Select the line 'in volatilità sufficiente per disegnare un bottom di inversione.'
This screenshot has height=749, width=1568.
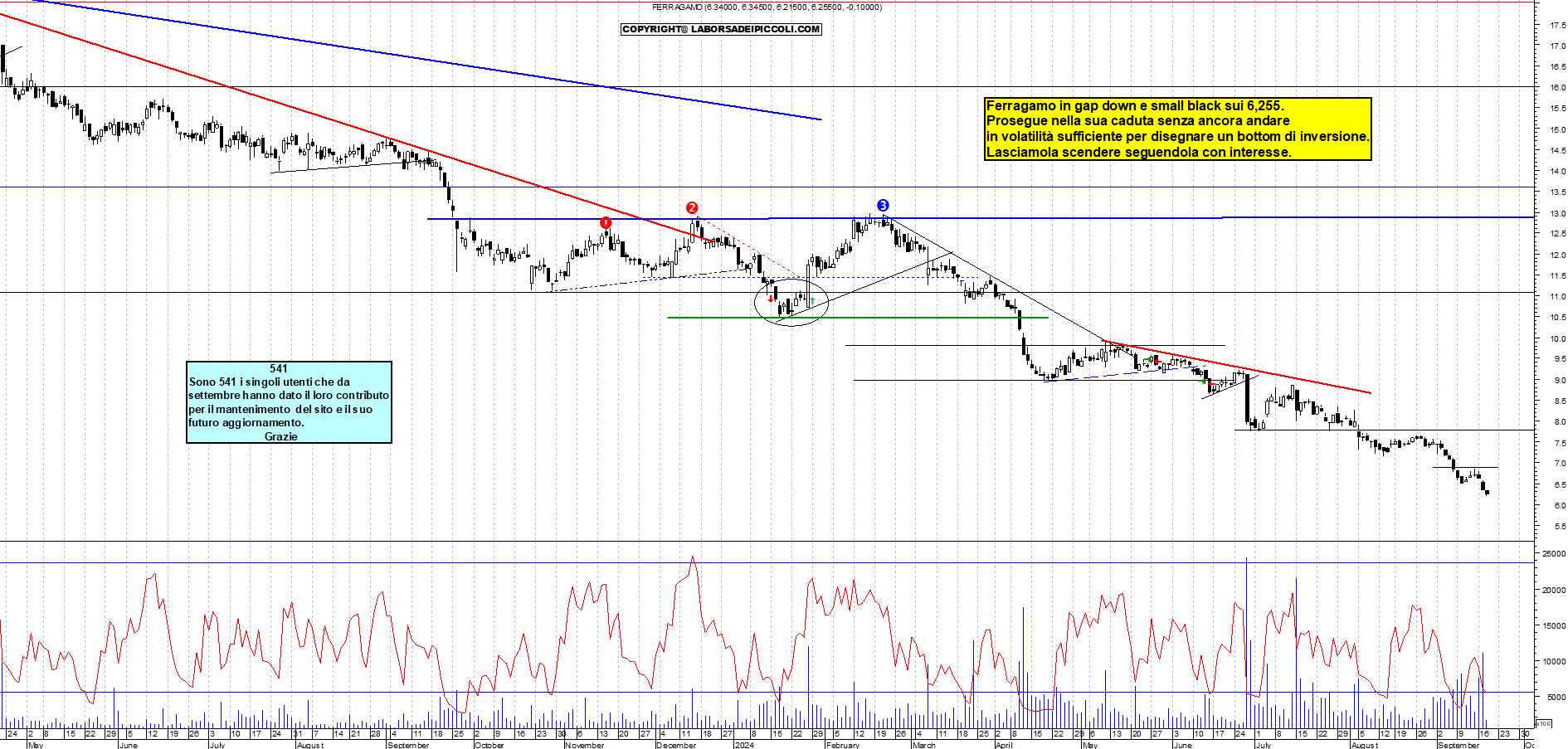pos(1177,137)
